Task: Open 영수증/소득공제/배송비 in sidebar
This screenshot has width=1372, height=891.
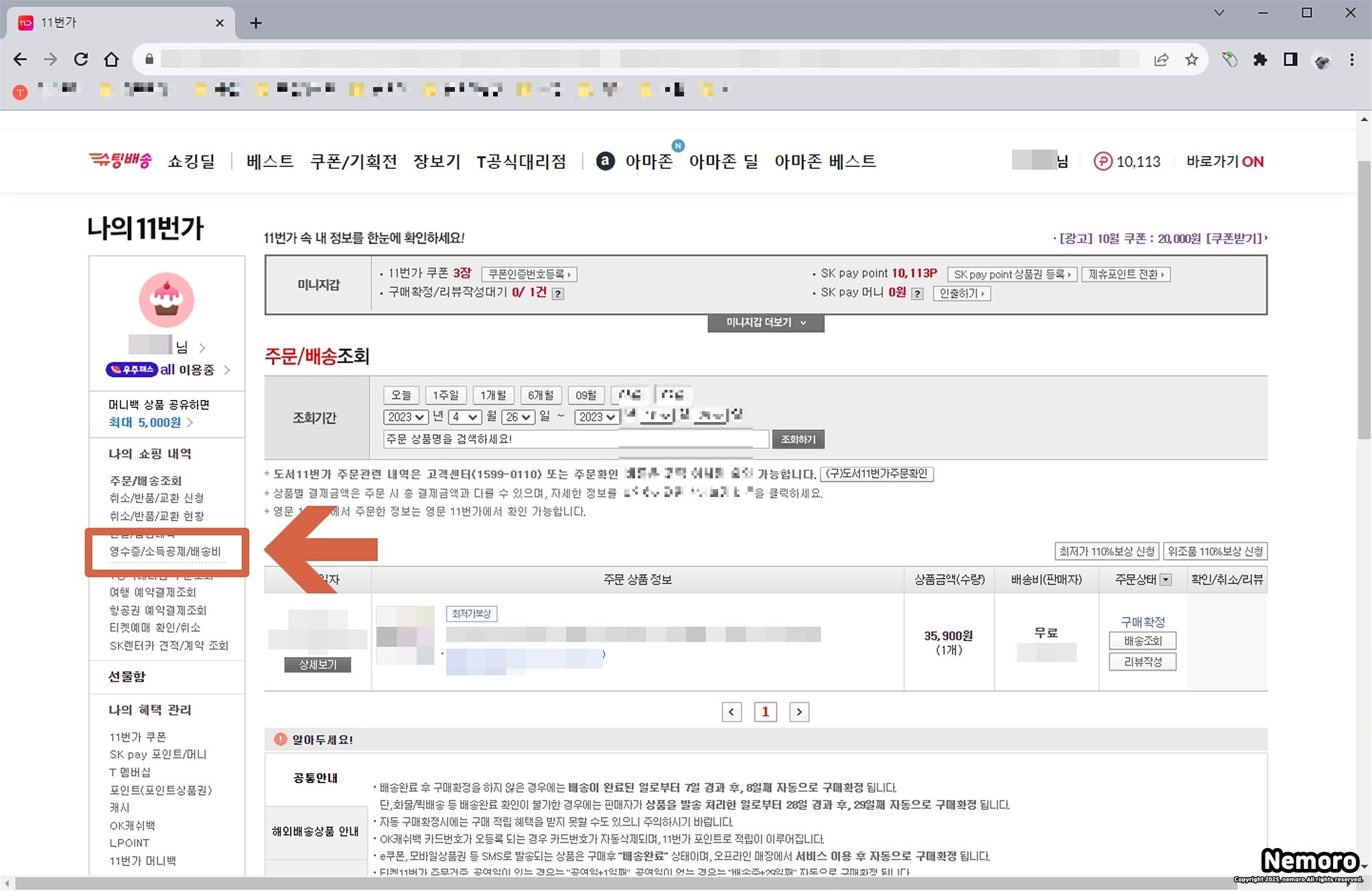Action: coord(165,551)
